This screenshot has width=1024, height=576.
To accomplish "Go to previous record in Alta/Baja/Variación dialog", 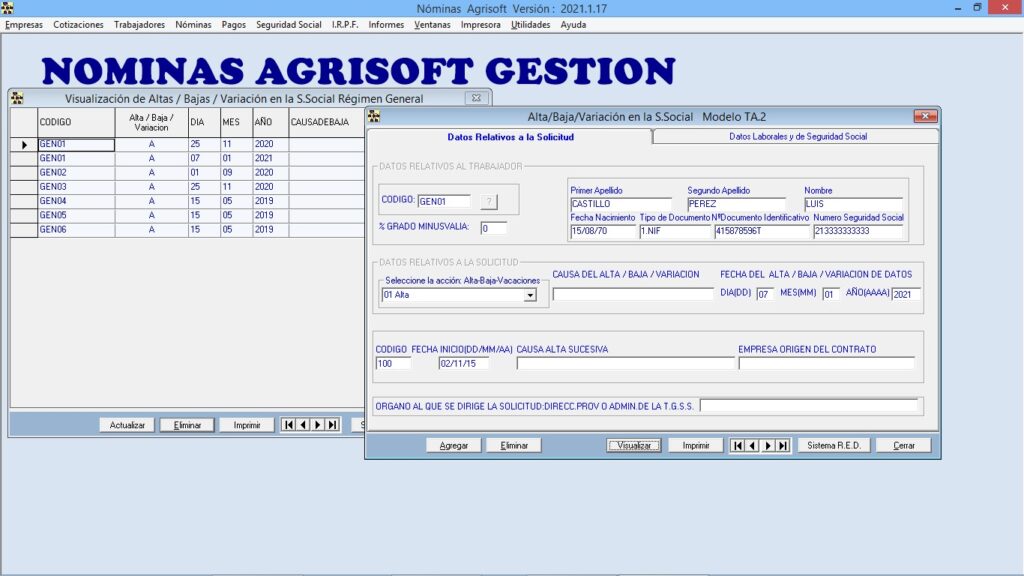I will pos(752,445).
